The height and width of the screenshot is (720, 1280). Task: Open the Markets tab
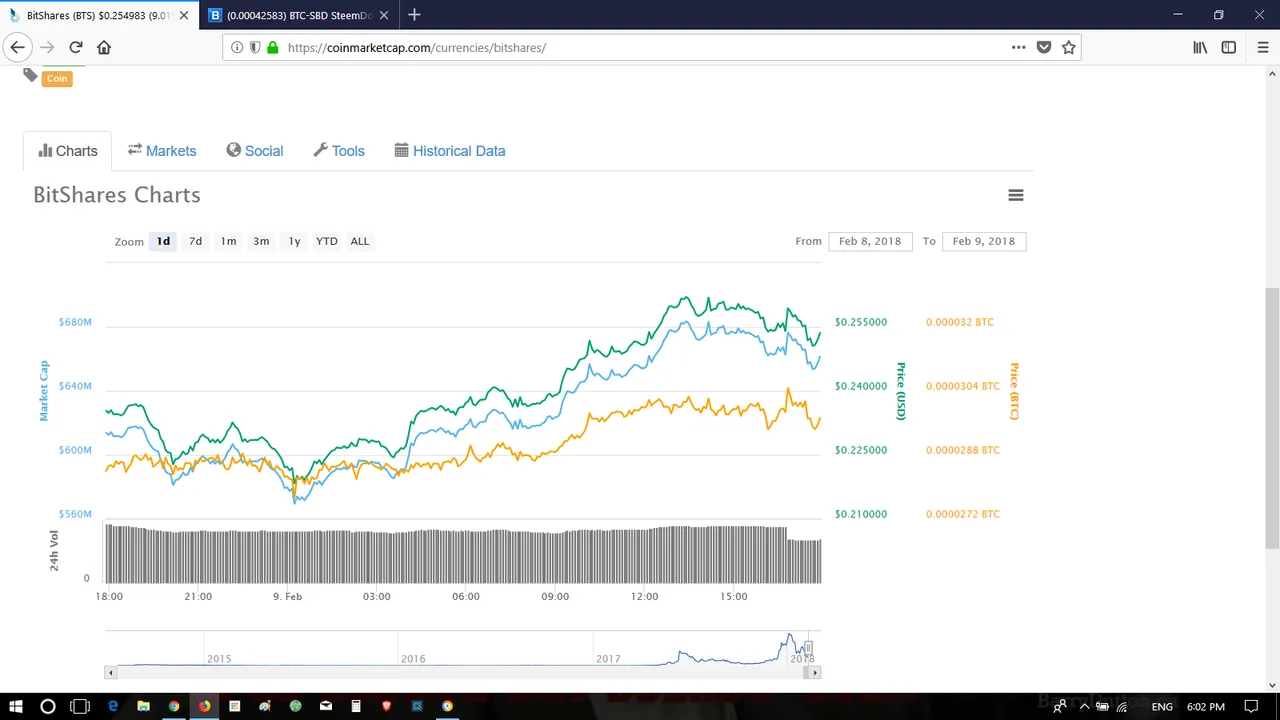point(162,151)
